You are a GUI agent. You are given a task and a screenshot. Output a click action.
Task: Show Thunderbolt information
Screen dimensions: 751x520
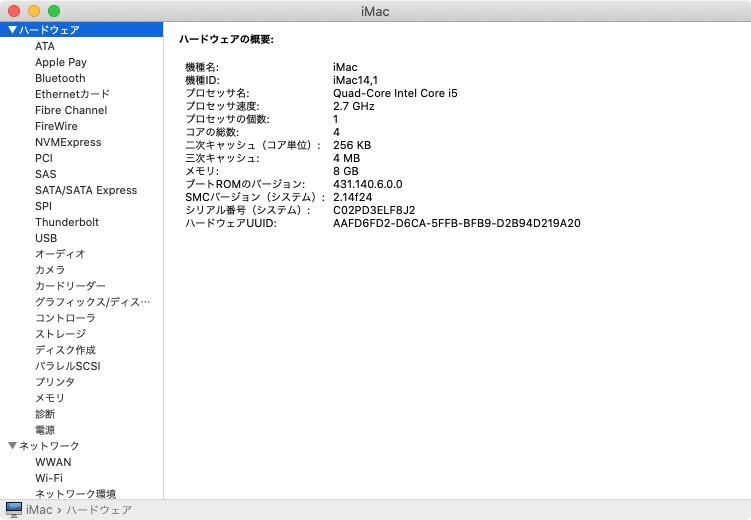pos(67,222)
